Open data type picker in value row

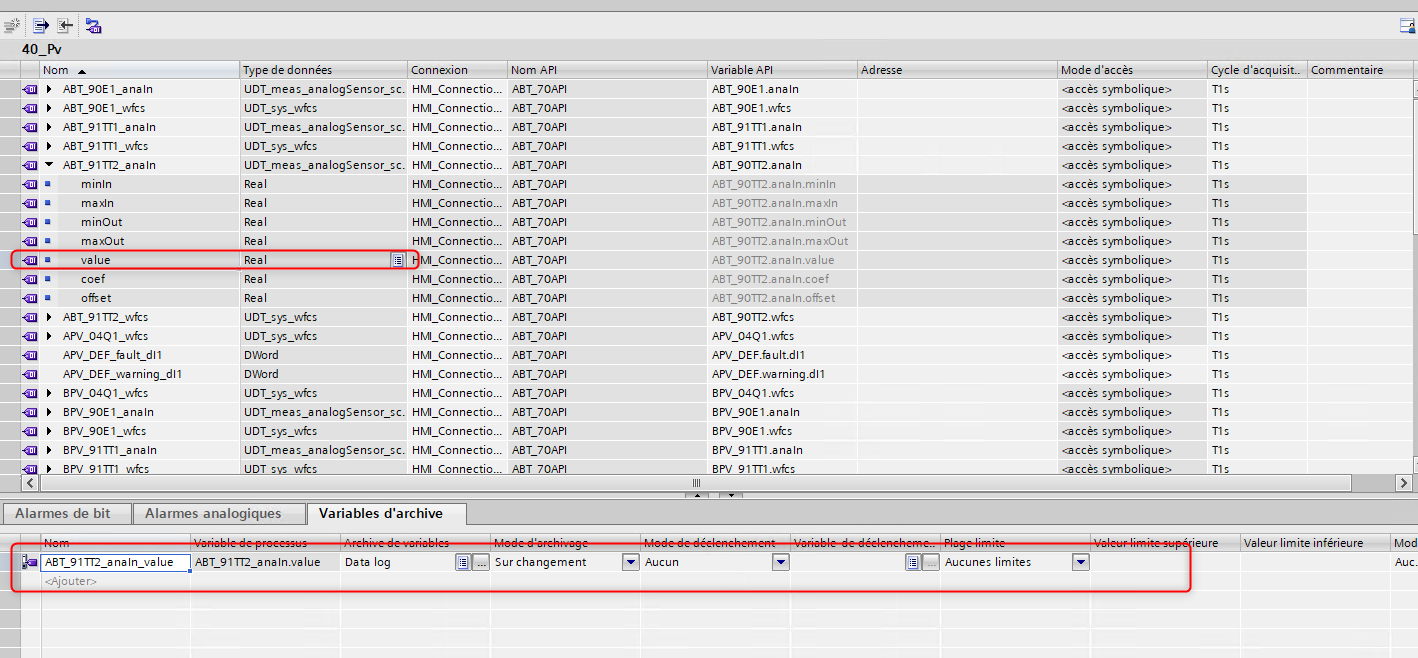397,260
